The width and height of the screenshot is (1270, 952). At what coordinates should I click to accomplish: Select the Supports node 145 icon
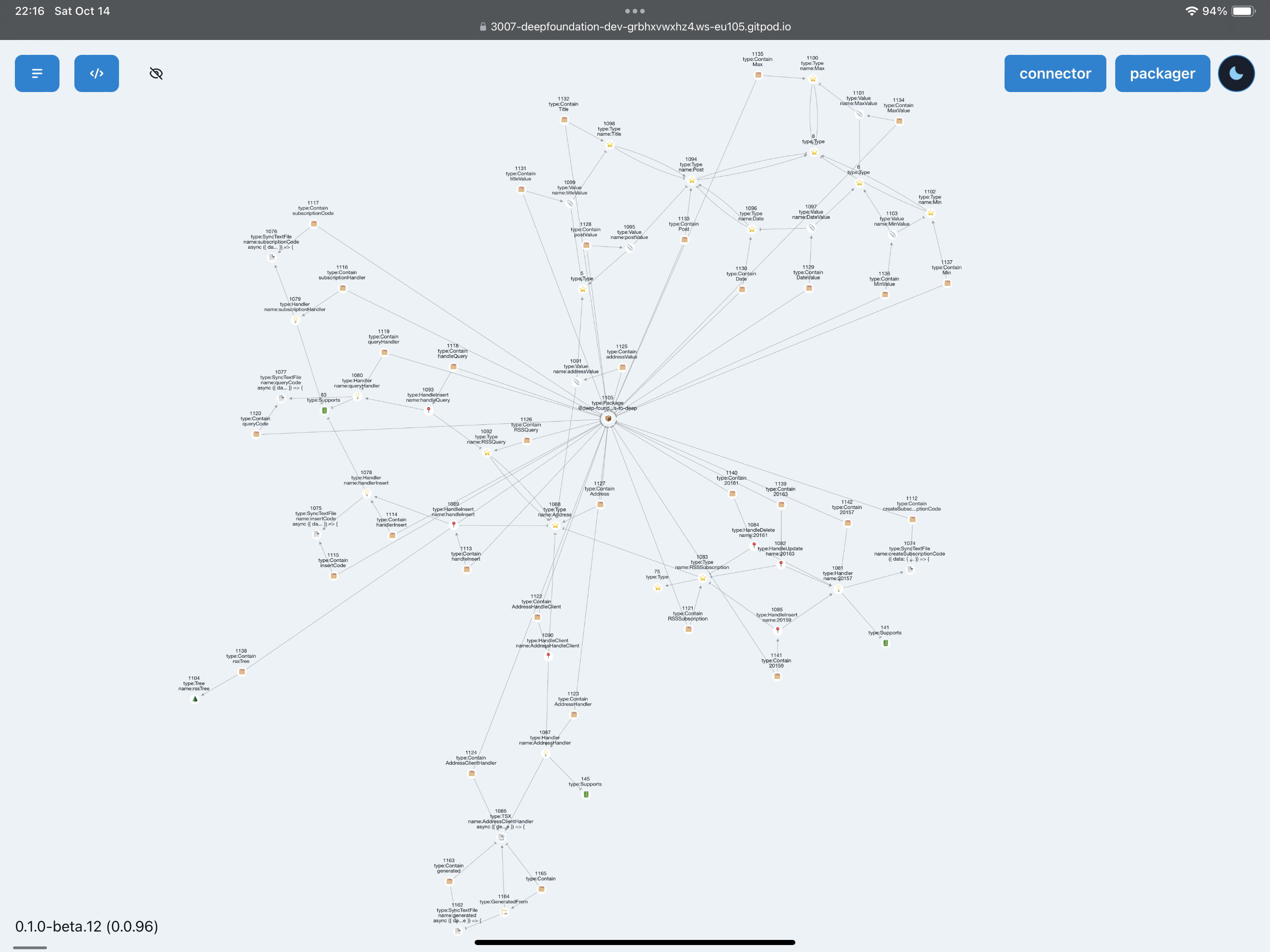coord(586,795)
